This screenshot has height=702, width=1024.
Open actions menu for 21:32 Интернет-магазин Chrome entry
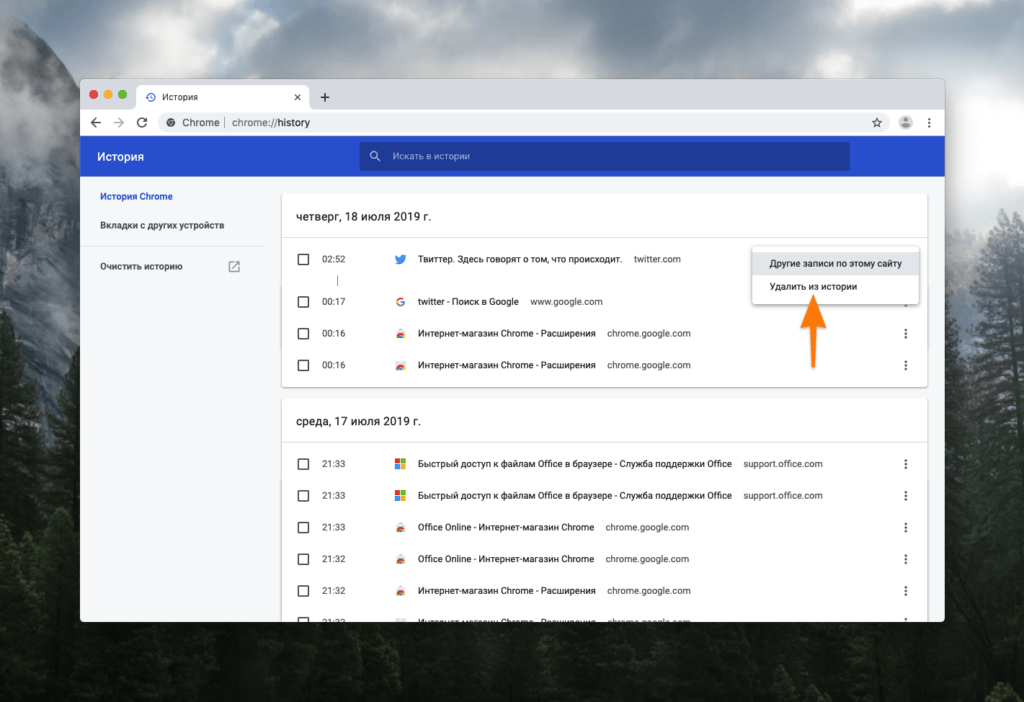point(905,591)
